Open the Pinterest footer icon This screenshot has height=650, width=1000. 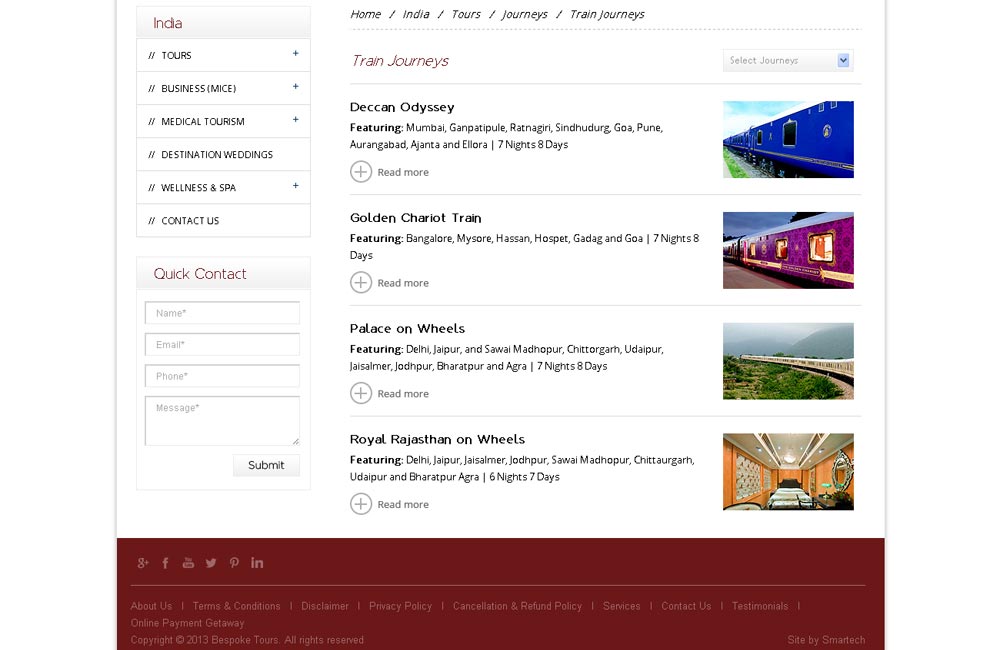click(x=234, y=563)
